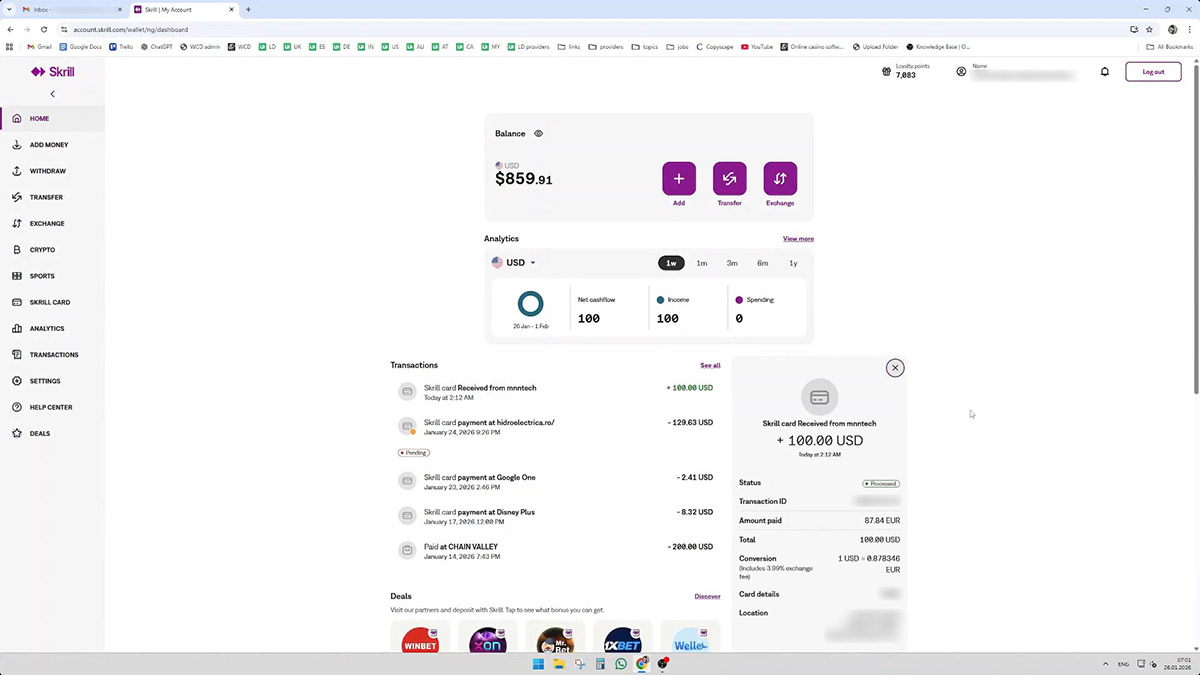Image resolution: width=1200 pixels, height=675 pixels.
Task: Click the browser page vertical scrollbar
Action: pyautogui.click(x=1195, y=230)
